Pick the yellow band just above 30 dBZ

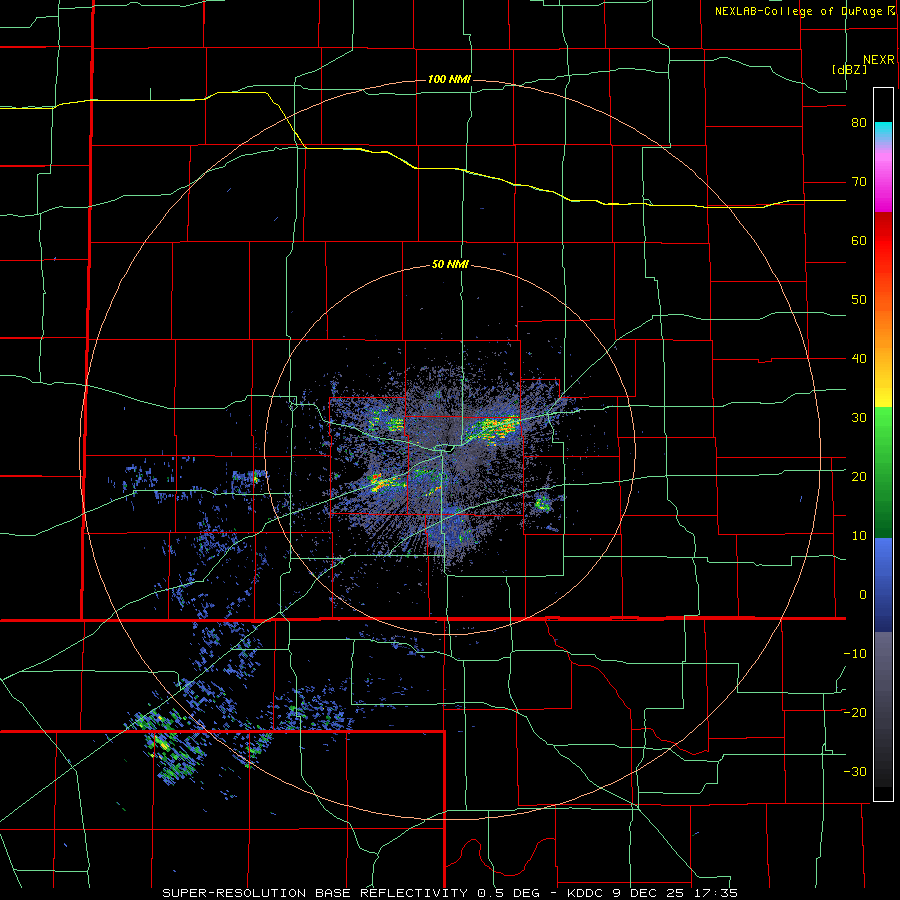[883, 395]
